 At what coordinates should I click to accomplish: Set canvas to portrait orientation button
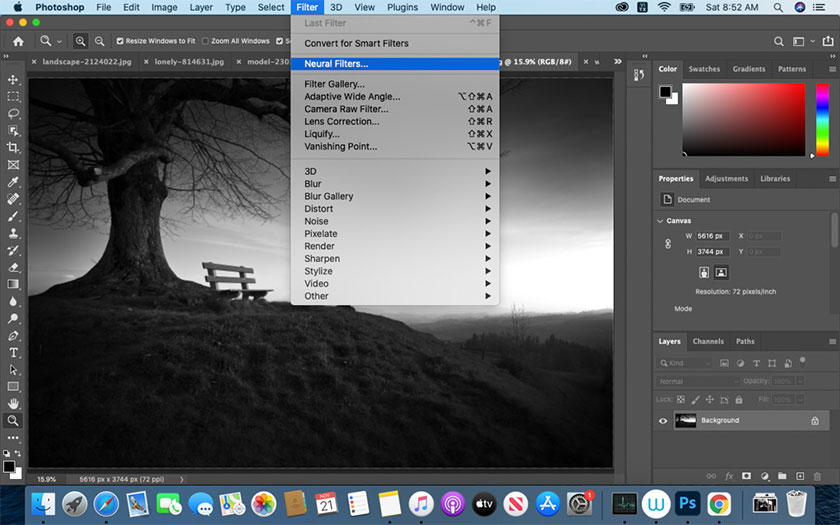pos(704,273)
